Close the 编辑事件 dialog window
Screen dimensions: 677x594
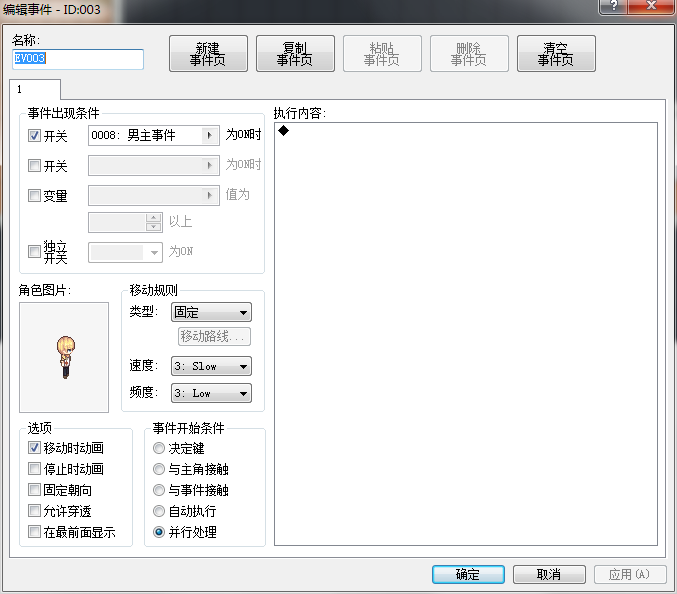pyautogui.click(x=651, y=6)
